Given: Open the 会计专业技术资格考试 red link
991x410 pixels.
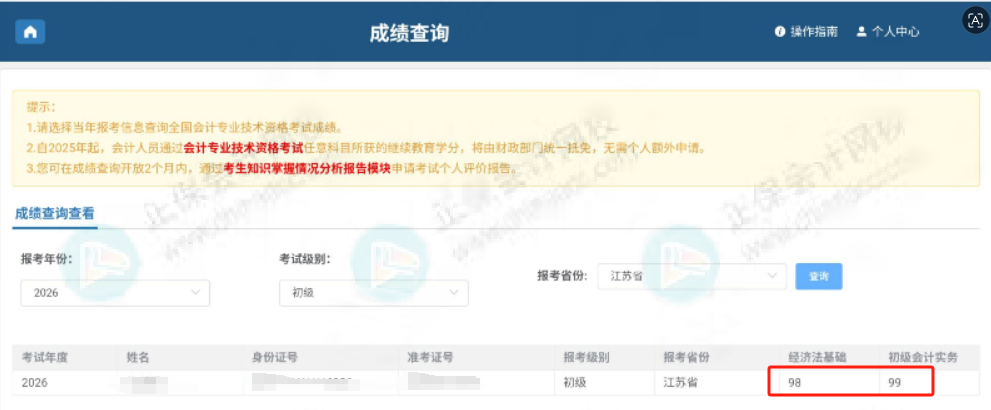Looking at the screenshot, I should (243, 148).
